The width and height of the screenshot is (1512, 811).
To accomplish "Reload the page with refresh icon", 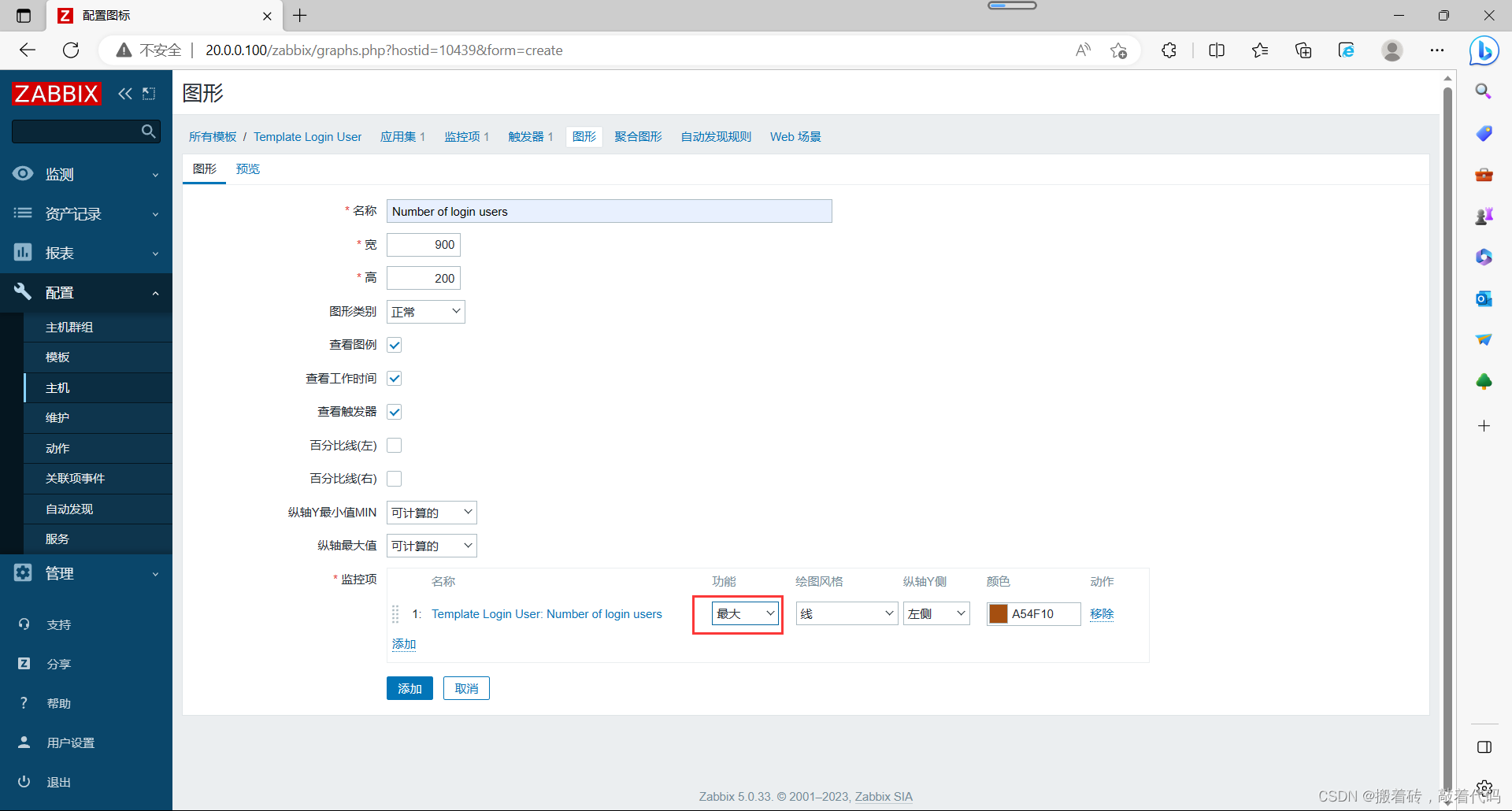I will (71, 50).
